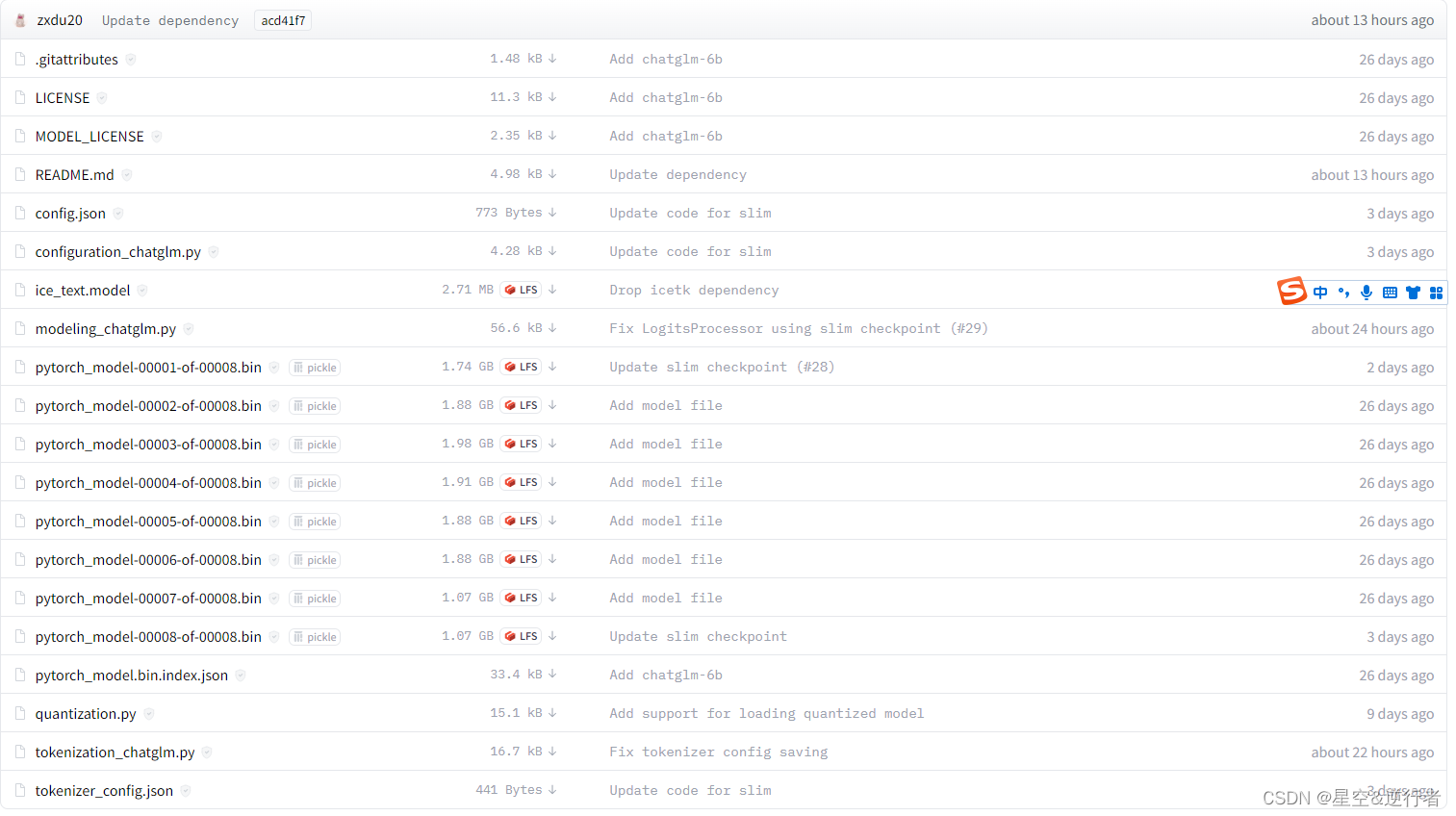Click the orange Sogou S logo
Viewport: 1456px width, 816px height.
(x=1292, y=291)
